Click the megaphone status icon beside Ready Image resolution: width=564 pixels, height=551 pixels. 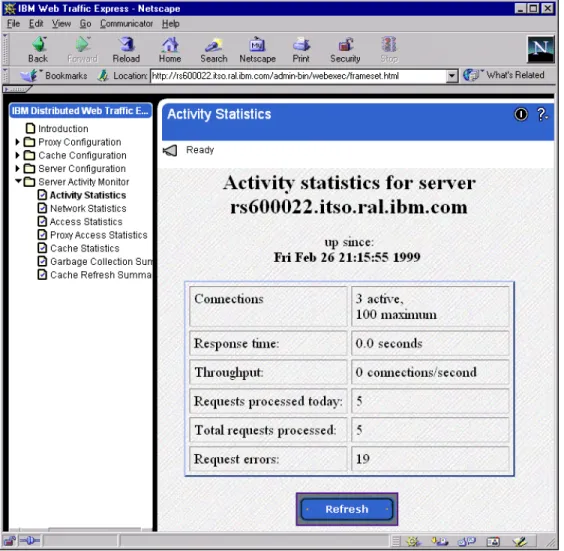coord(170,150)
